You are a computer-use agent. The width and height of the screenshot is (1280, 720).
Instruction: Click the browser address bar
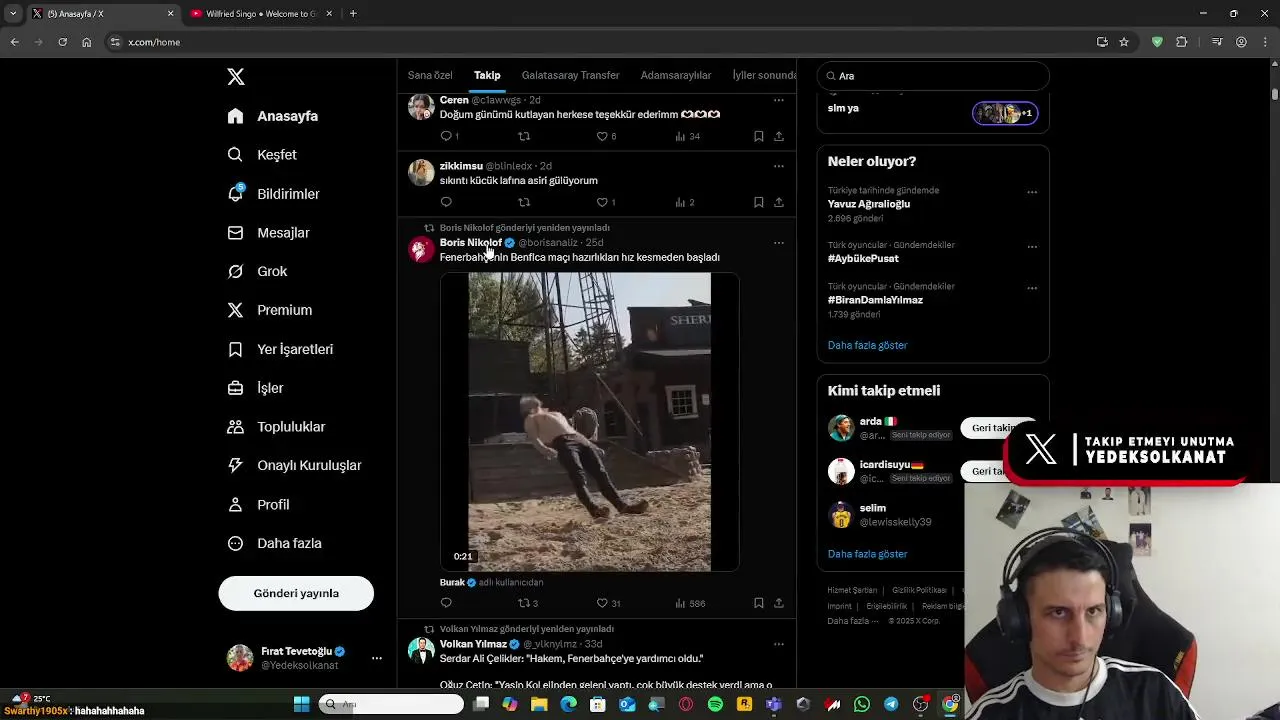click(600, 42)
